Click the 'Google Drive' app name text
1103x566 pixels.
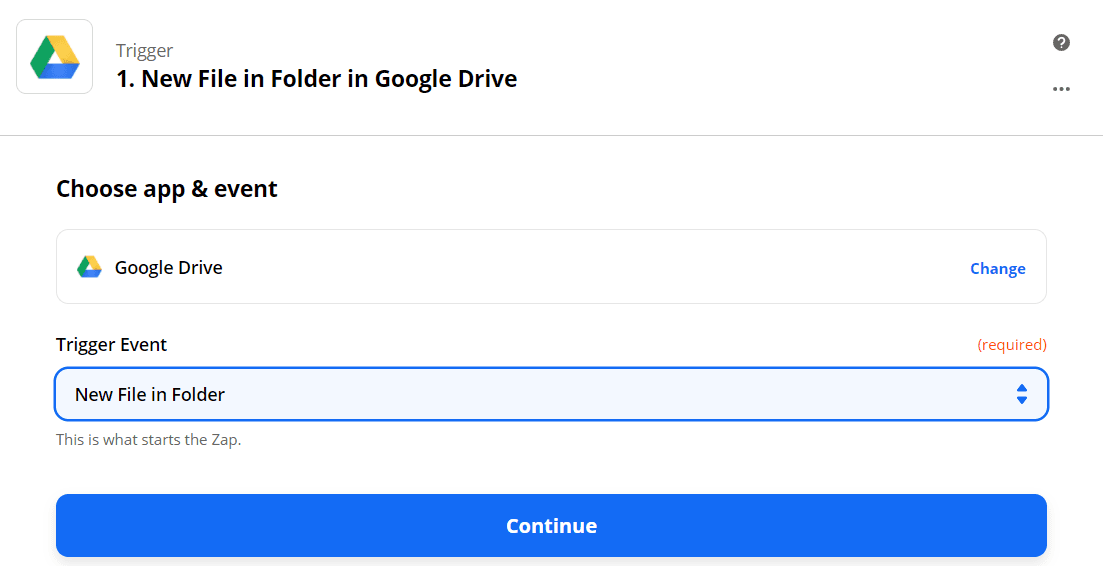(169, 267)
